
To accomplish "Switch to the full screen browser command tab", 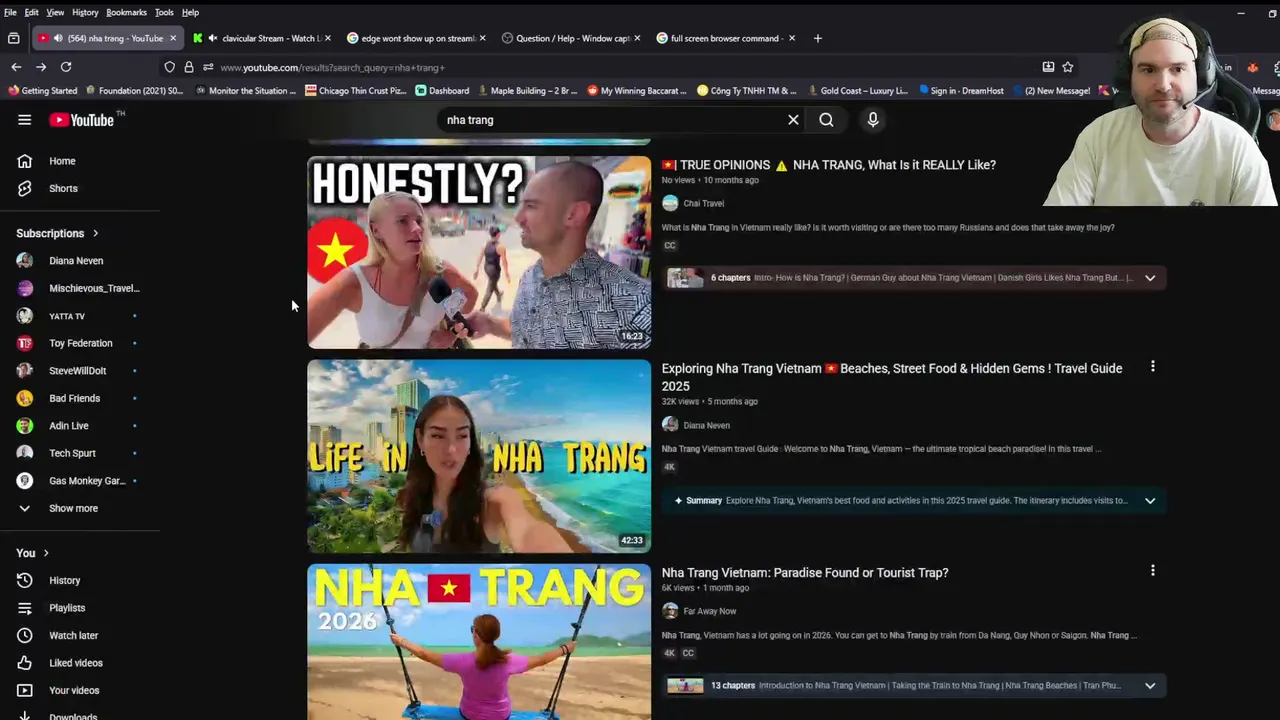I will pos(725,38).
